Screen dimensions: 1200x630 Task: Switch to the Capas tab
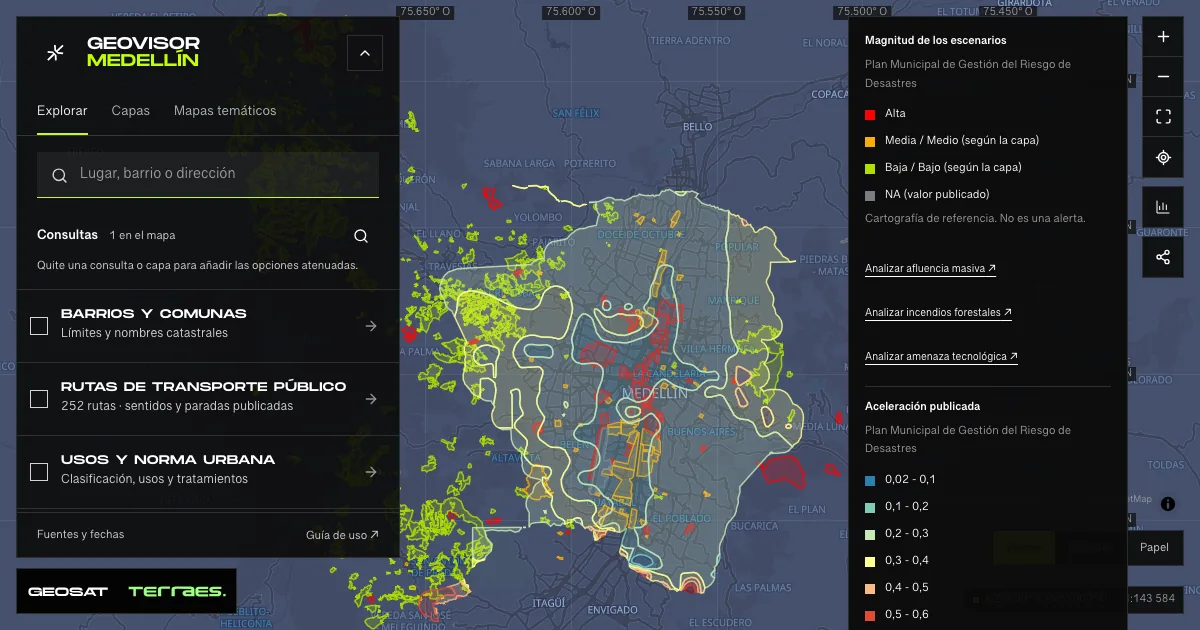coord(130,111)
